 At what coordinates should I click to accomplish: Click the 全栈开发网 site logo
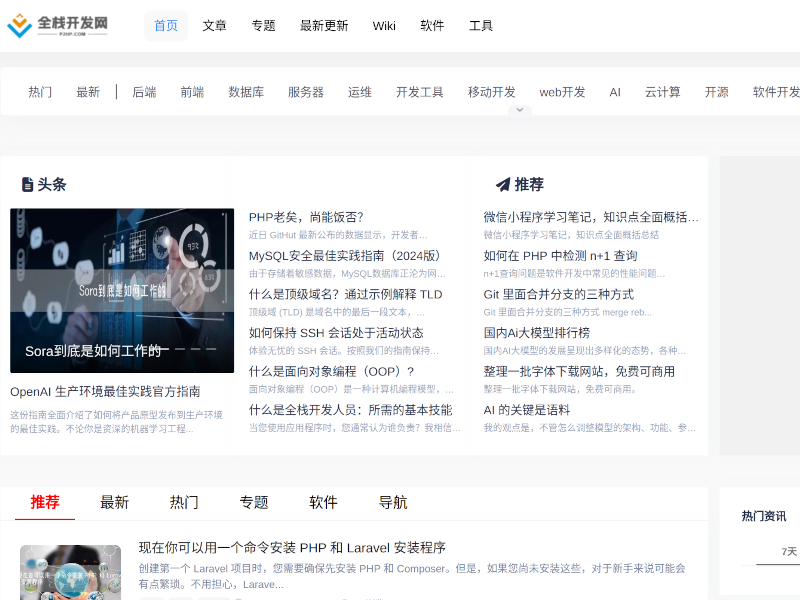58,25
